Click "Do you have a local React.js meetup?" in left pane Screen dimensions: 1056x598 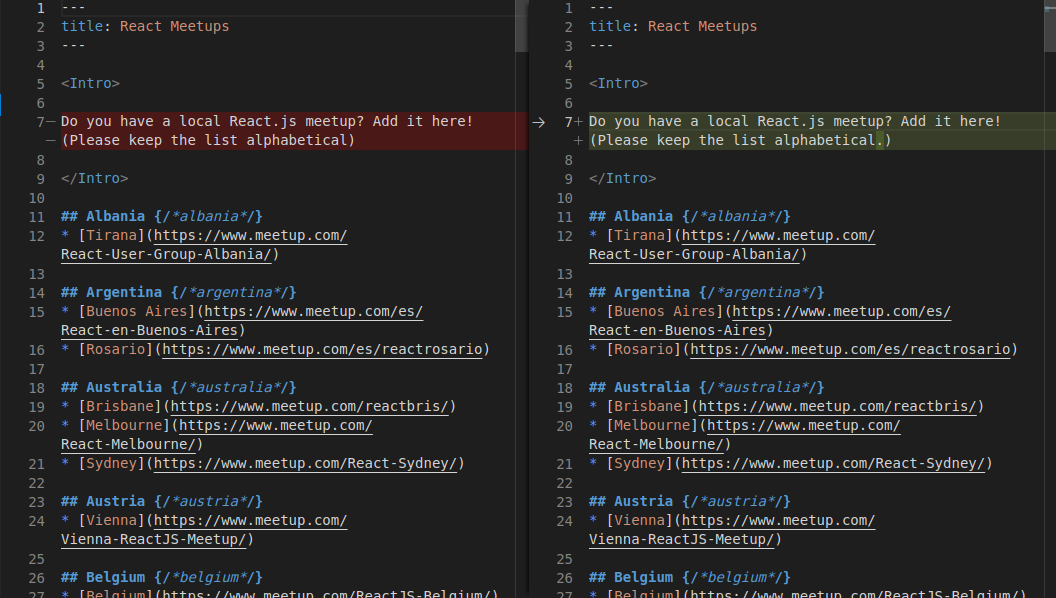213,121
